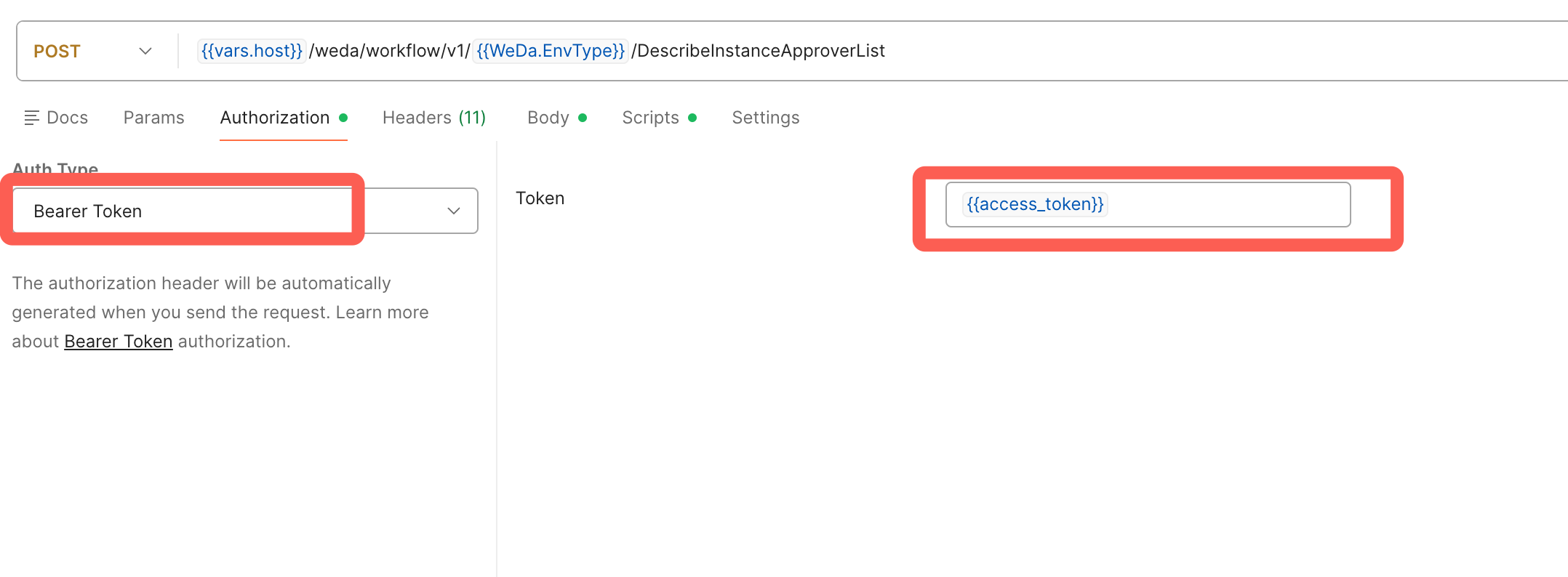Select the Bearer Token auth type box
This screenshot has height=577, width=1568.
click(x=182, y=211)
